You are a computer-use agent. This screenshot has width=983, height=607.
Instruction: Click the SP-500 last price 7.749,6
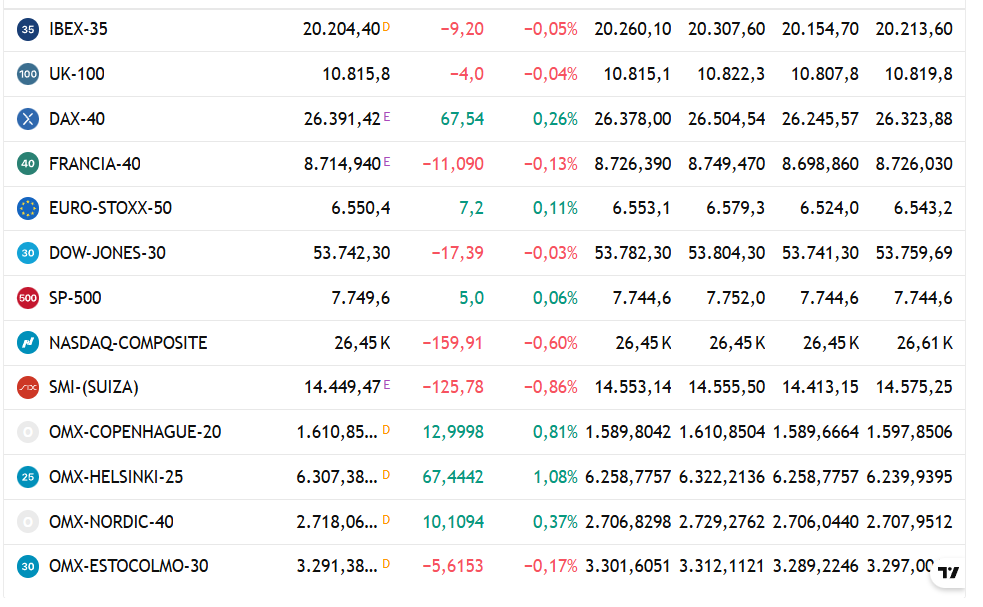360,298
